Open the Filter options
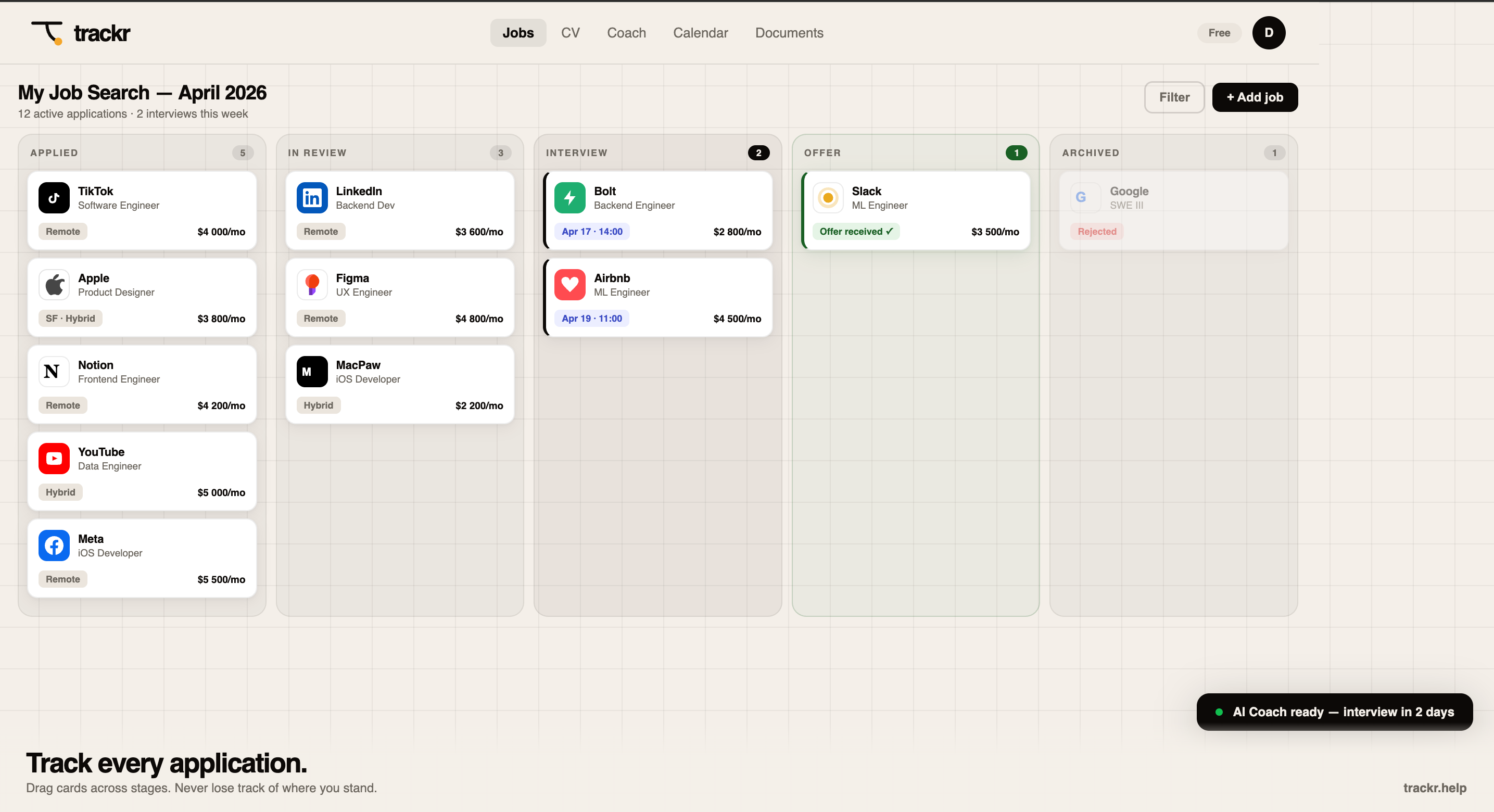 click(x=1174, y=97)
